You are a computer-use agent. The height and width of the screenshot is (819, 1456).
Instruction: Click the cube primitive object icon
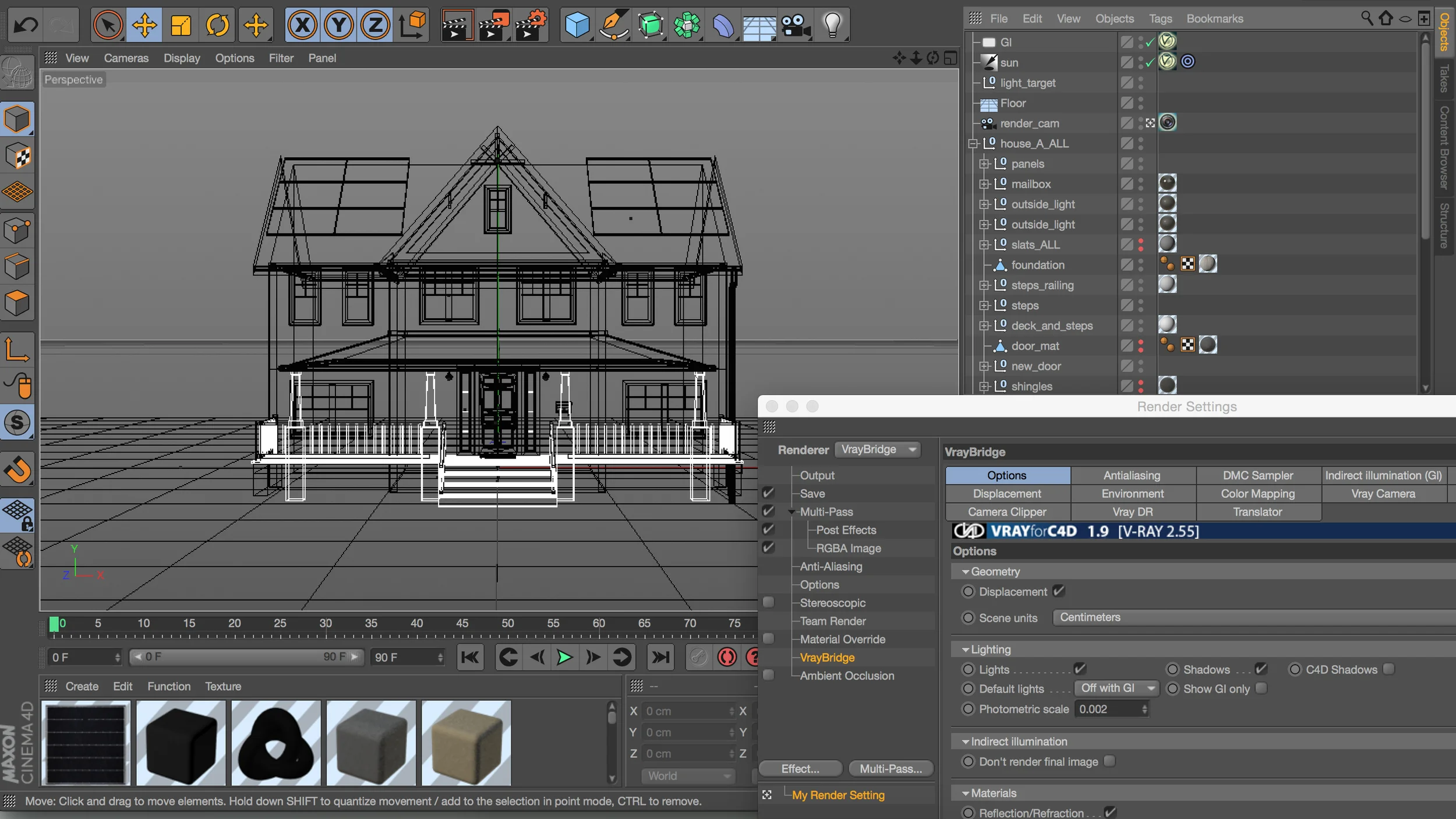coord(577,25)
